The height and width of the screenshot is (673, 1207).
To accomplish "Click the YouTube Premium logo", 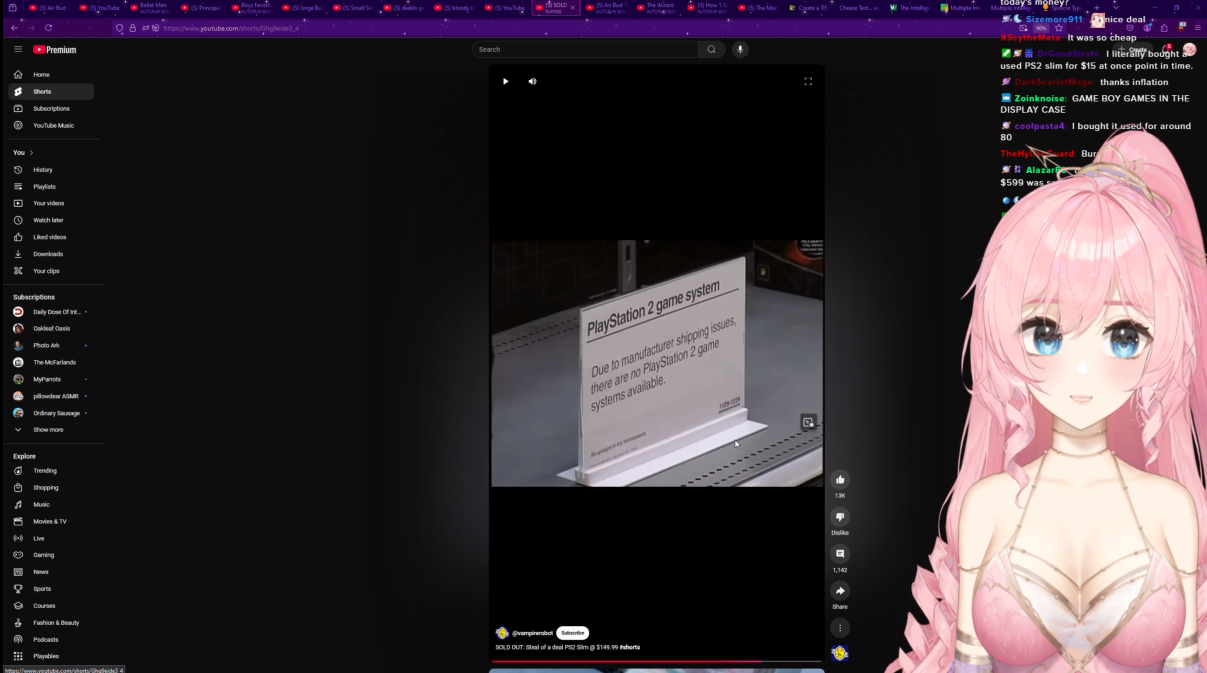I will click(55, 49).
